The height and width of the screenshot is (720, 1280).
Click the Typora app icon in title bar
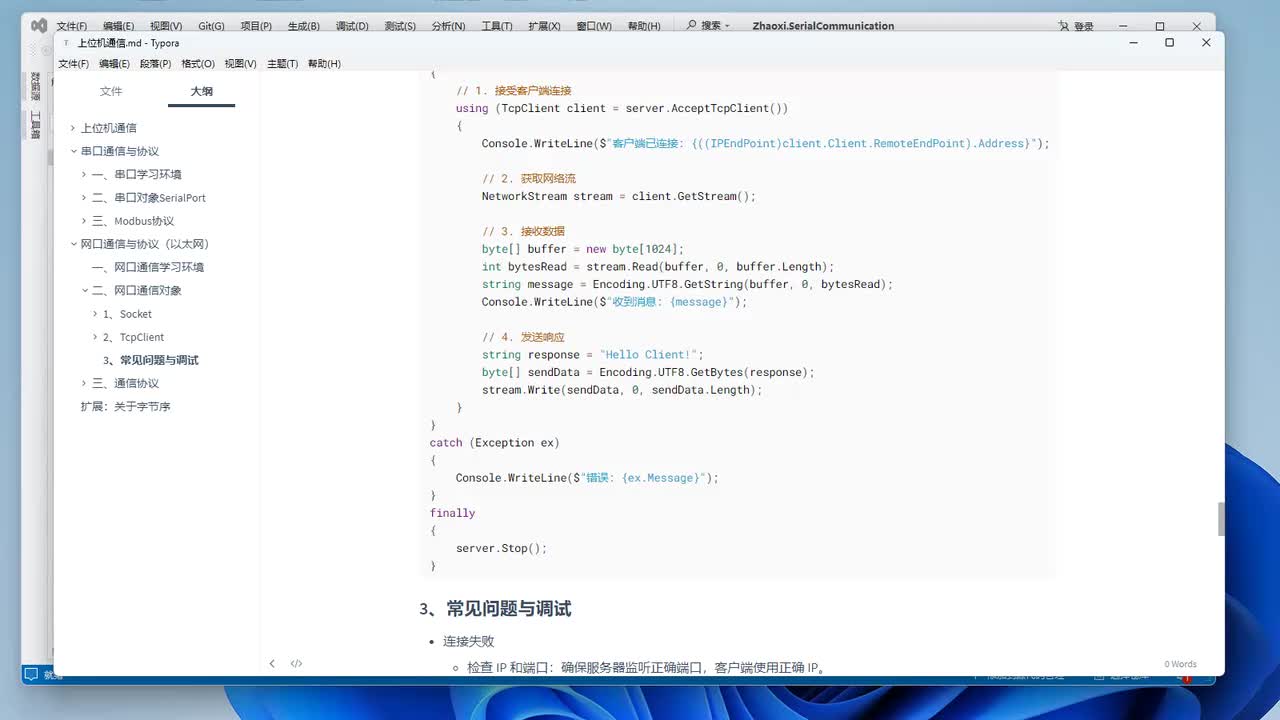[x=66, y=43]
